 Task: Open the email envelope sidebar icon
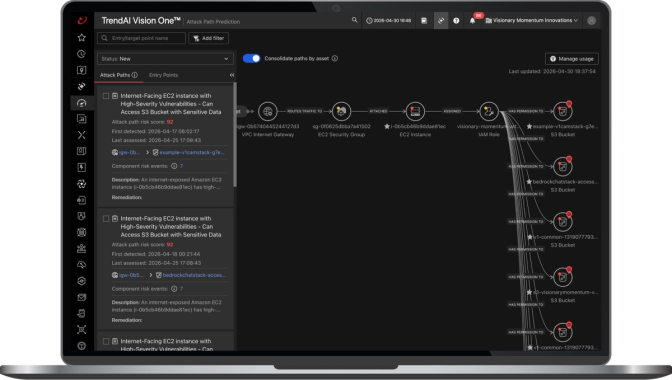click(81, 297)
